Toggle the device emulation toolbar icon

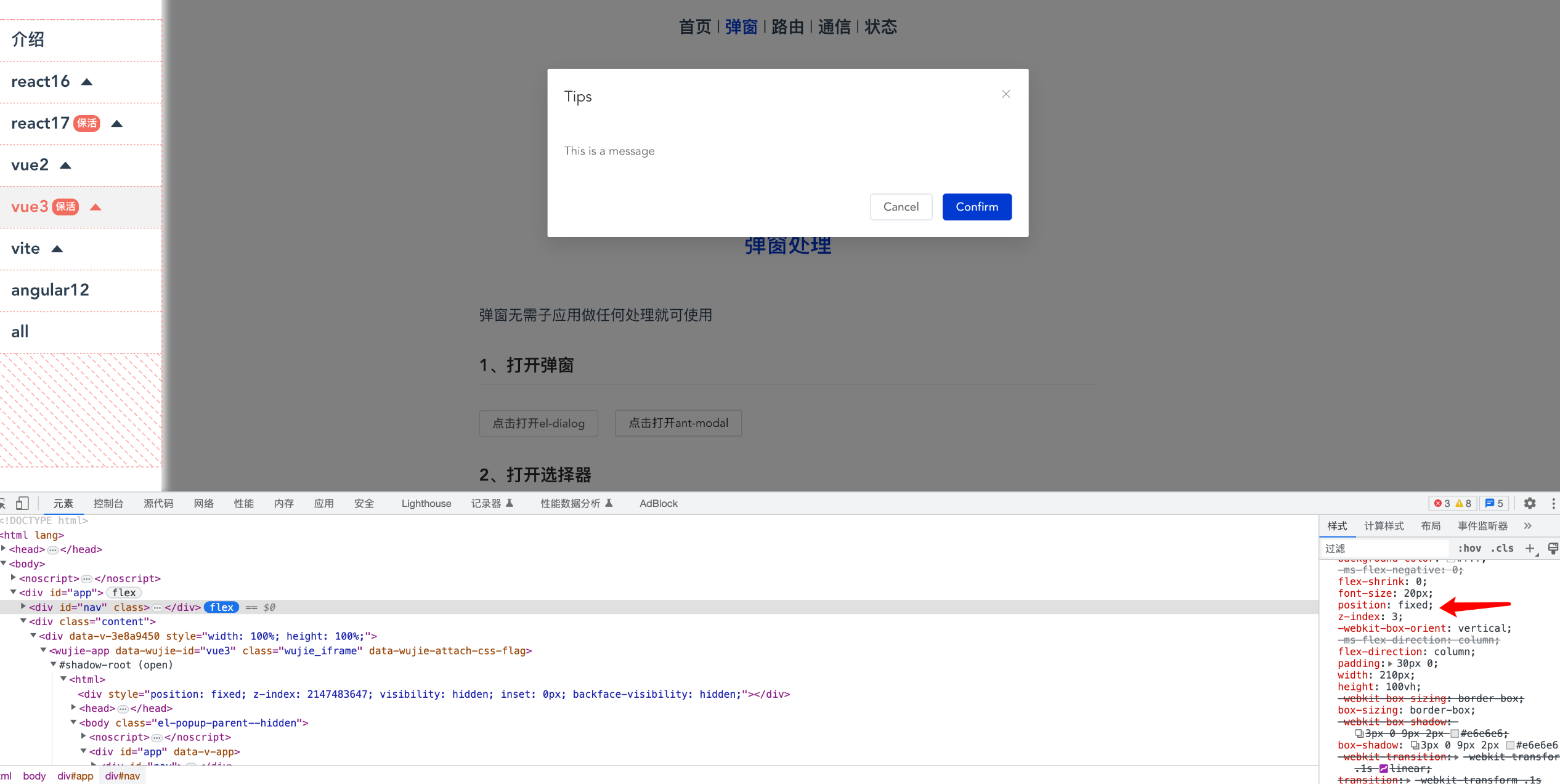click(x=22, y=503)
